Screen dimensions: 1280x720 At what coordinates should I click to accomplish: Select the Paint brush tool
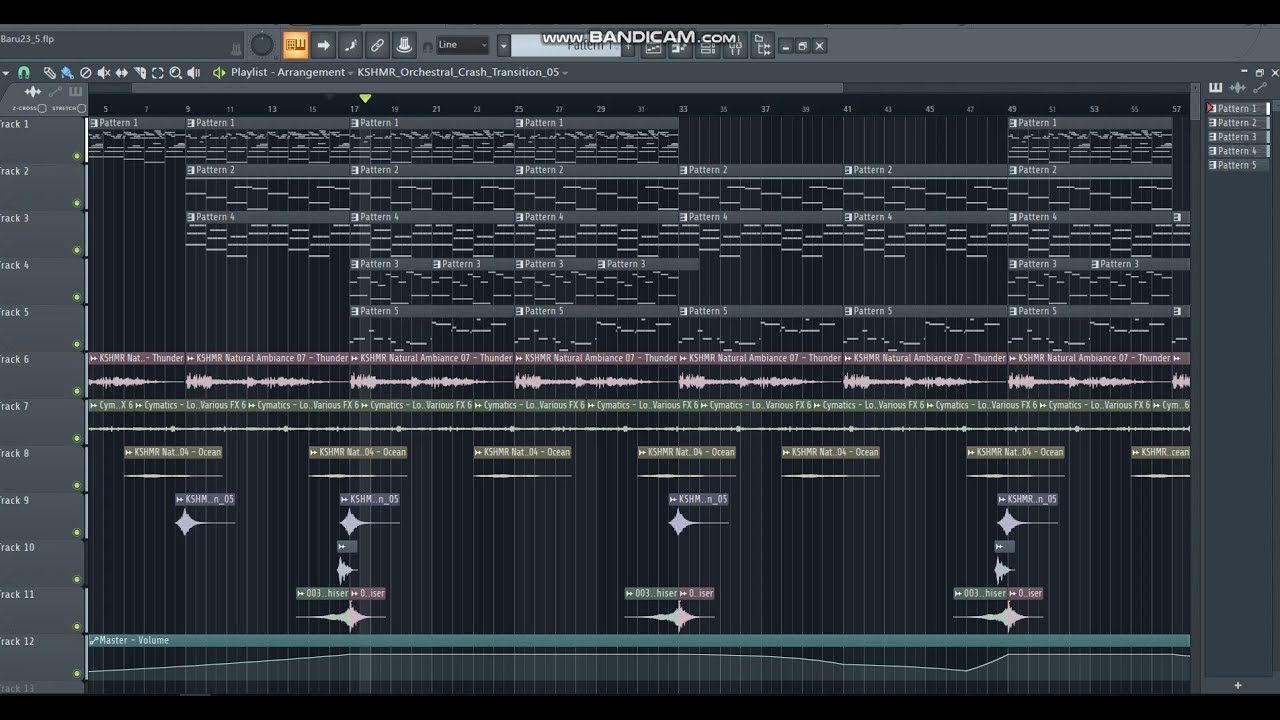point(67,72)
